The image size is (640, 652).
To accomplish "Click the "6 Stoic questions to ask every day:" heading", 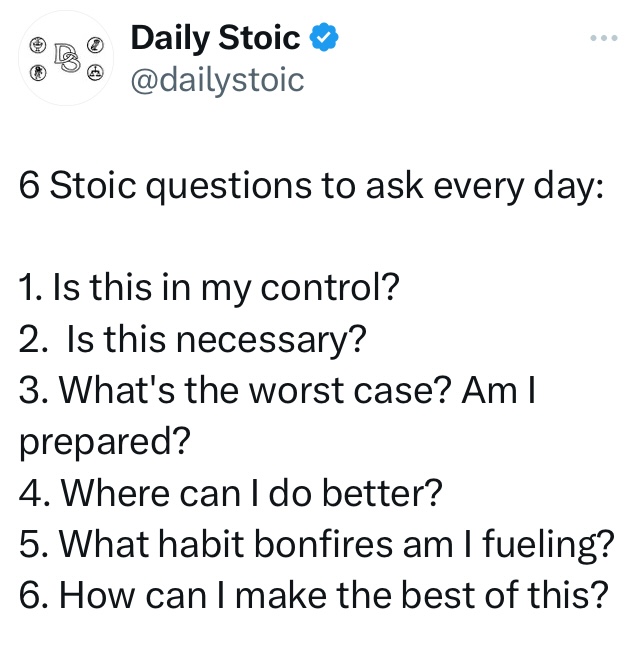I will 311,185.
